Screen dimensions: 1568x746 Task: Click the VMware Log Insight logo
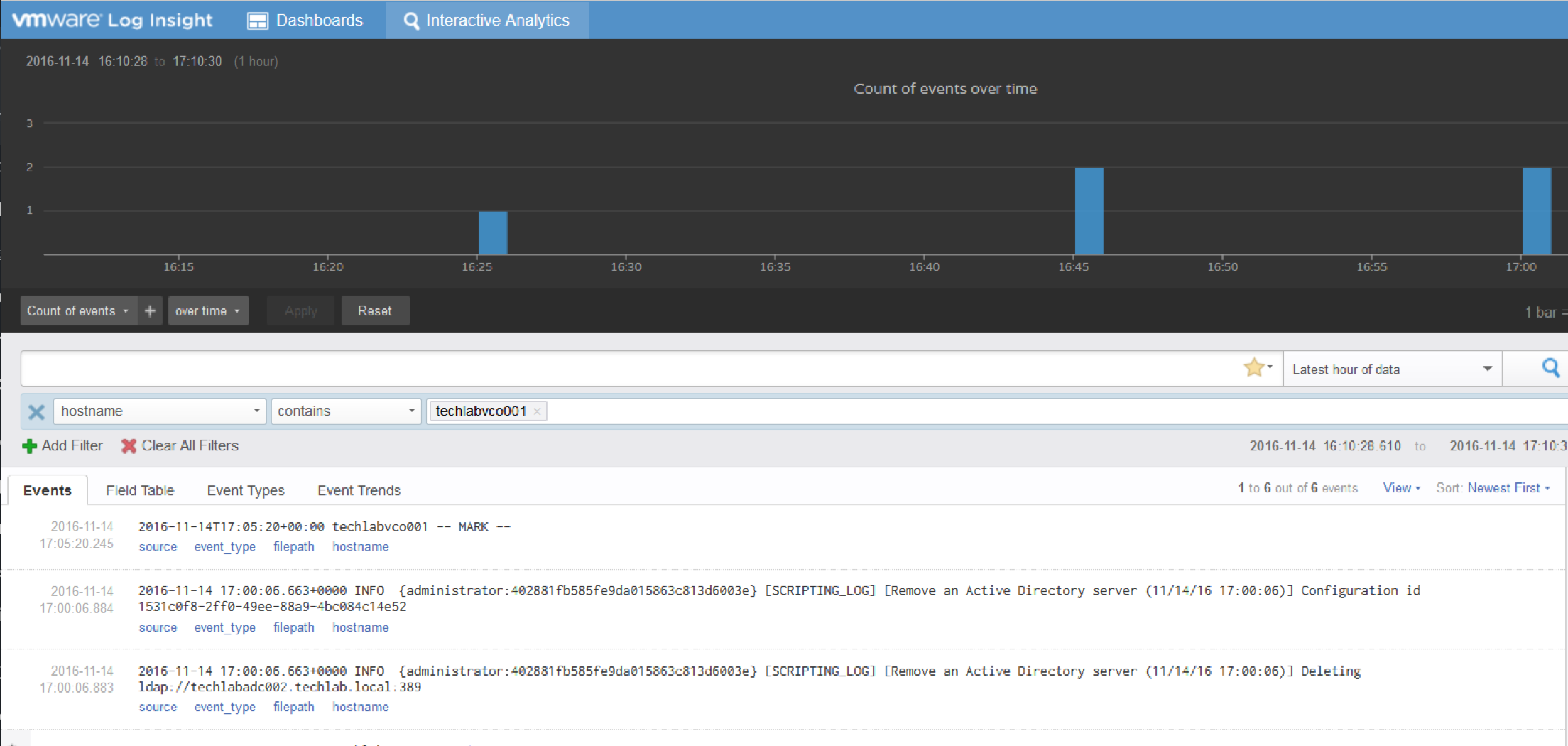pyautogui.click(x=112, y=20)
